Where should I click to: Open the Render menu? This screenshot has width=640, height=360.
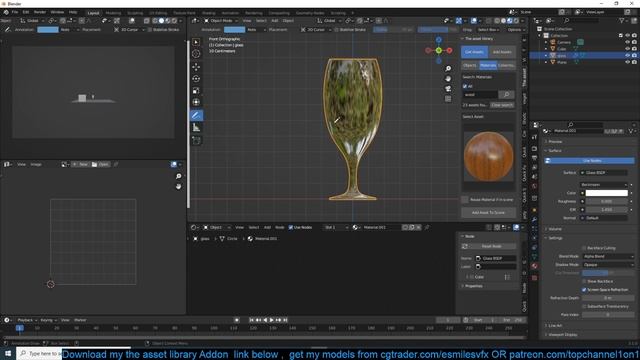(40, 12)
